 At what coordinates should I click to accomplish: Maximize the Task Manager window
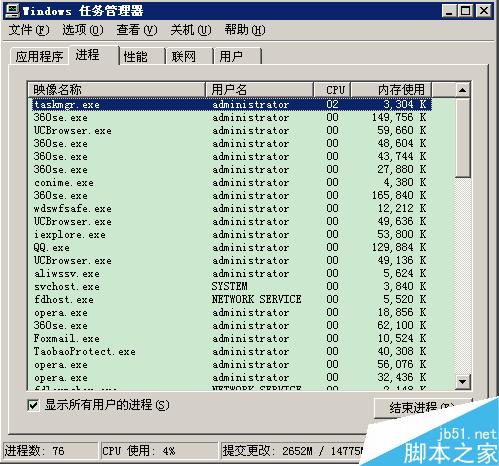tap(466, 11)
